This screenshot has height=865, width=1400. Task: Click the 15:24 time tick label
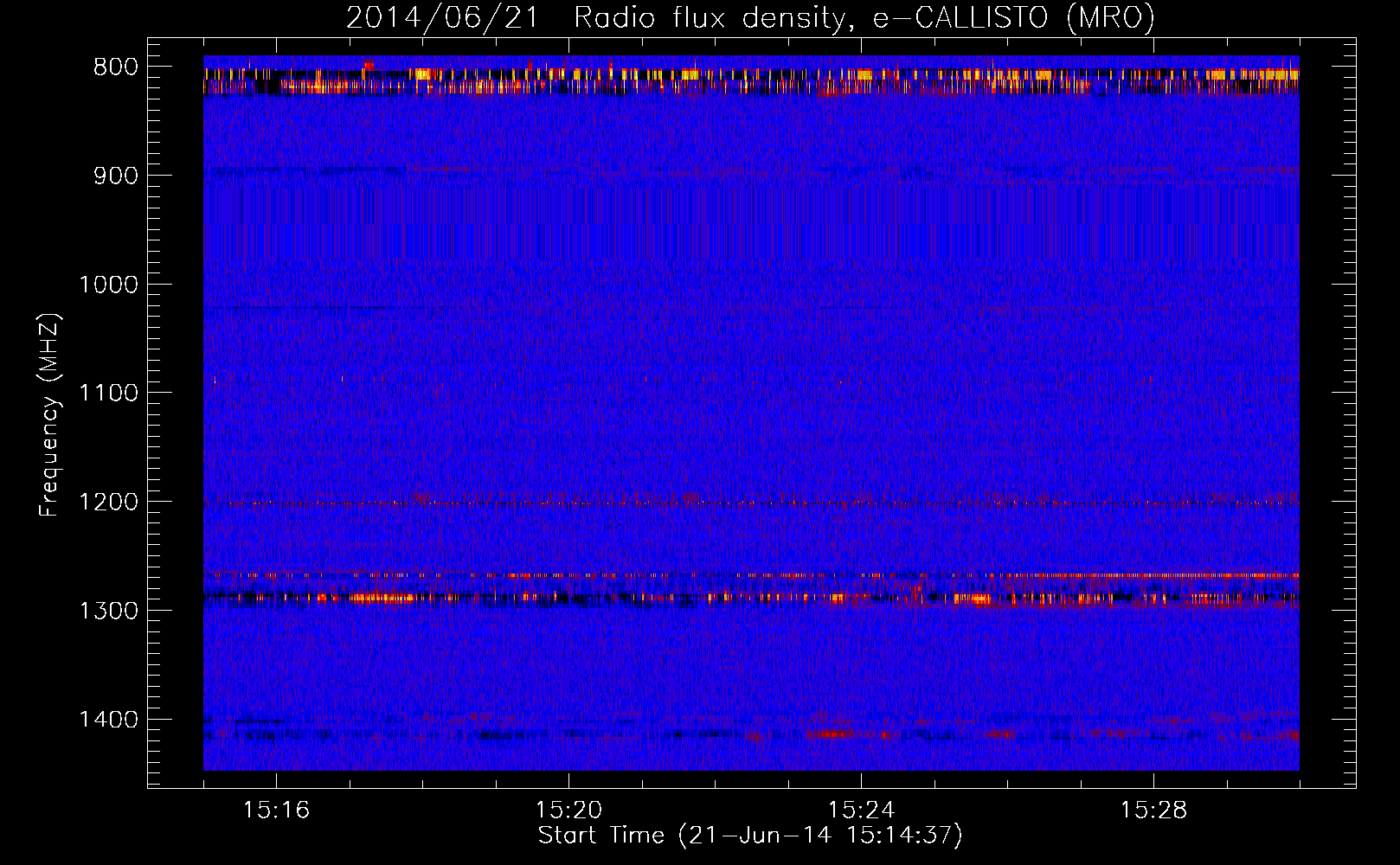(x=861, y=811)
